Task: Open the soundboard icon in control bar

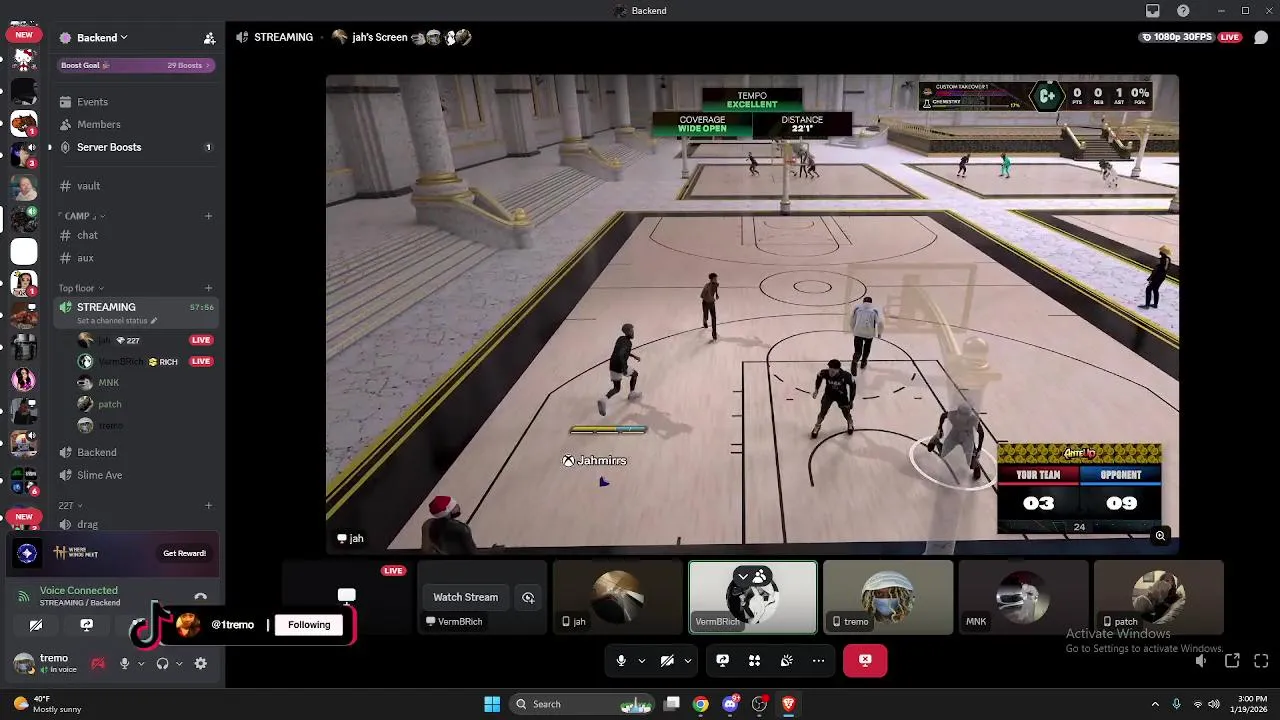Action: (787, 660)
